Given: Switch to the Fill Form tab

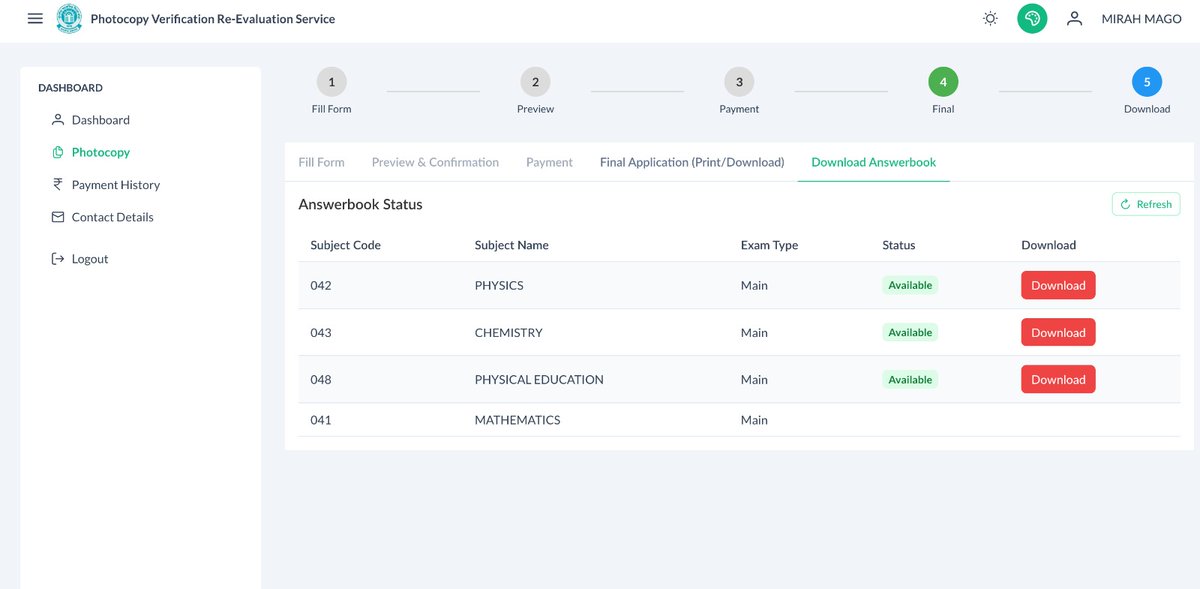Looking at the screenshot, I should coord(321,162).
